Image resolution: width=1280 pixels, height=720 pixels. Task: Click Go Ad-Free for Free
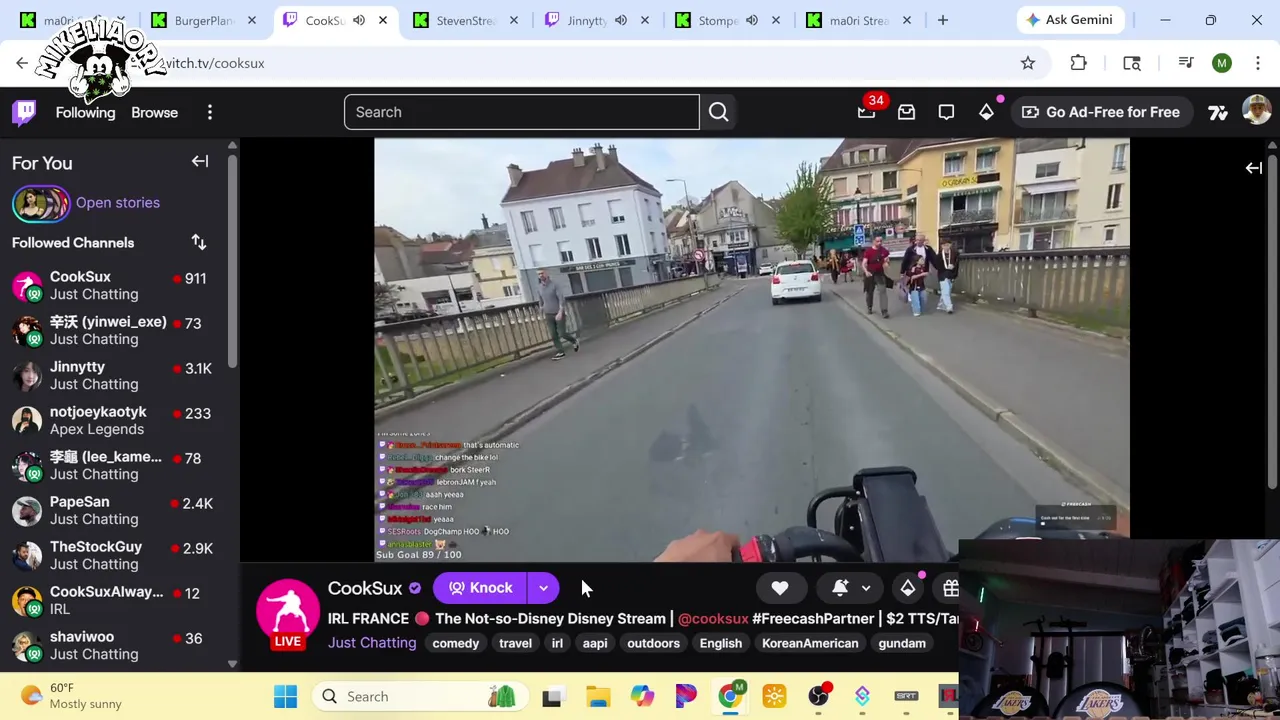point(1101,112)
